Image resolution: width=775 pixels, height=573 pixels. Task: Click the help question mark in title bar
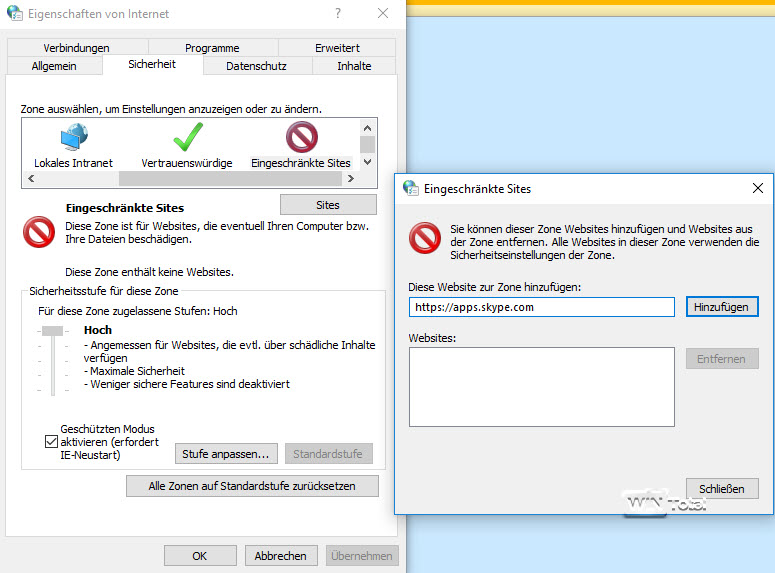[338, 13]
